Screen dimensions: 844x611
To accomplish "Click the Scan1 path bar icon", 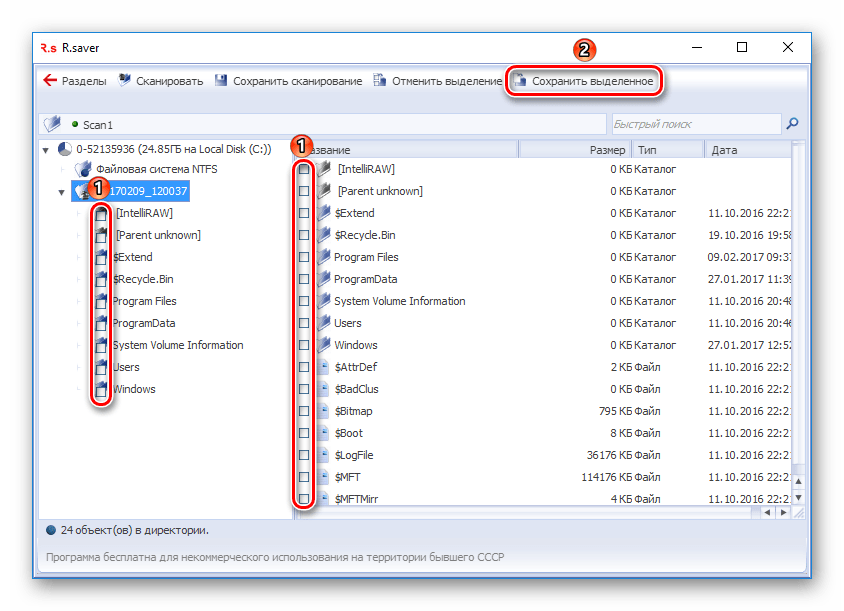I will click(53, 124).
